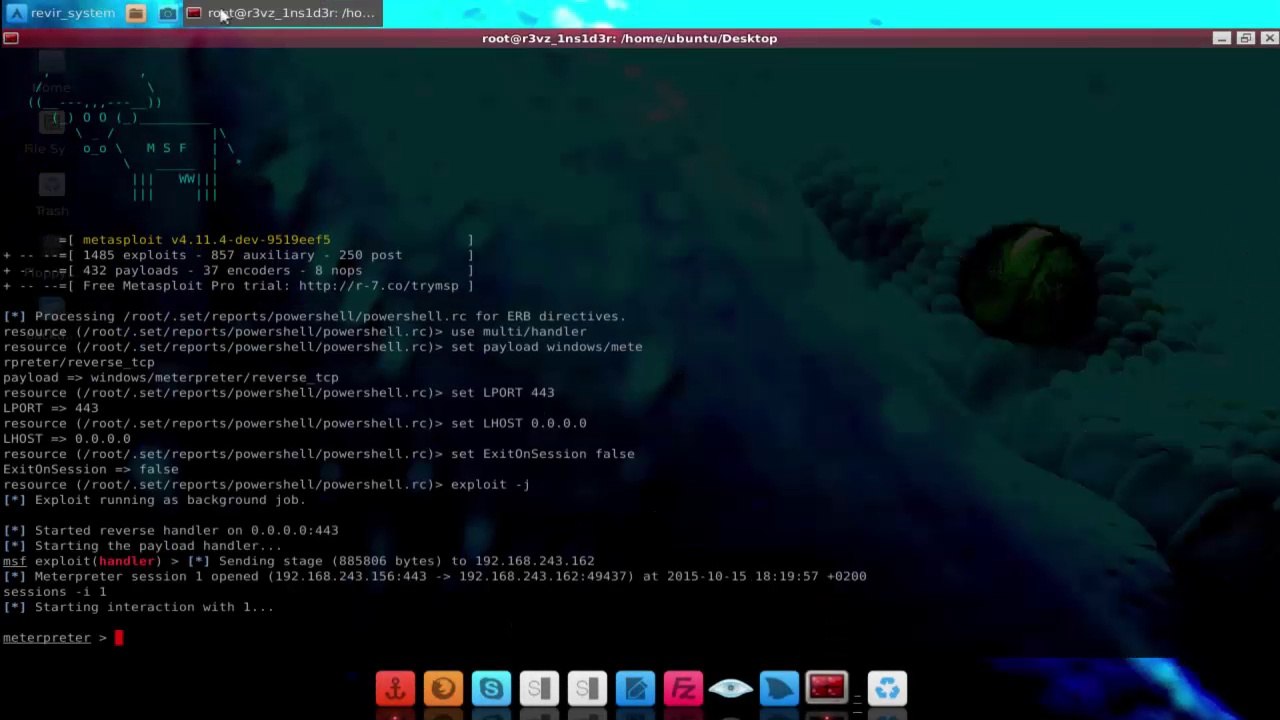The image size is (1280, 720).
Task: Open the Sublime Text icon next to Skype
Action: [539, 688]
